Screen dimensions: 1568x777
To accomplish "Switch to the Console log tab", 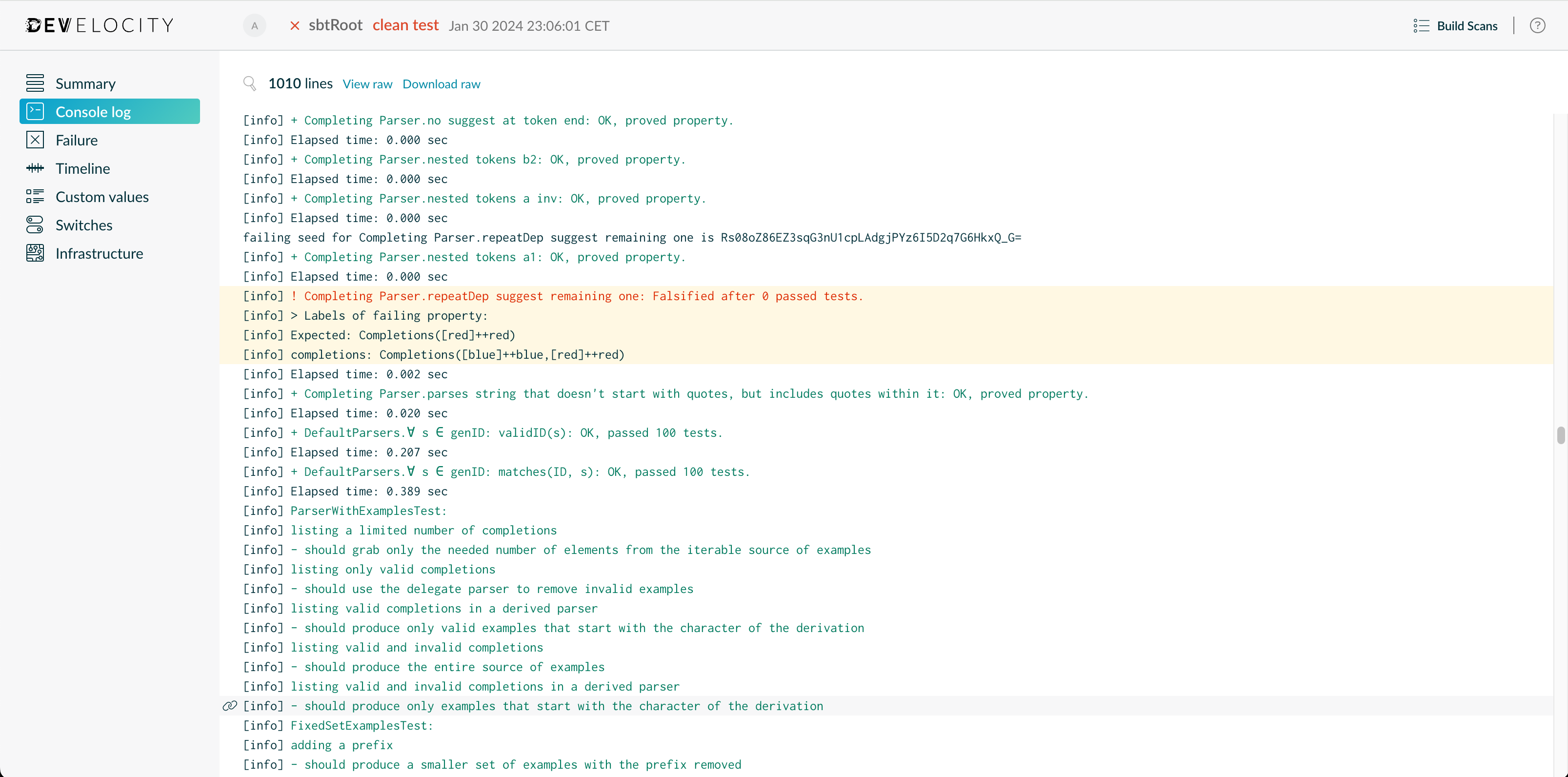I will [x=93, y=111].
